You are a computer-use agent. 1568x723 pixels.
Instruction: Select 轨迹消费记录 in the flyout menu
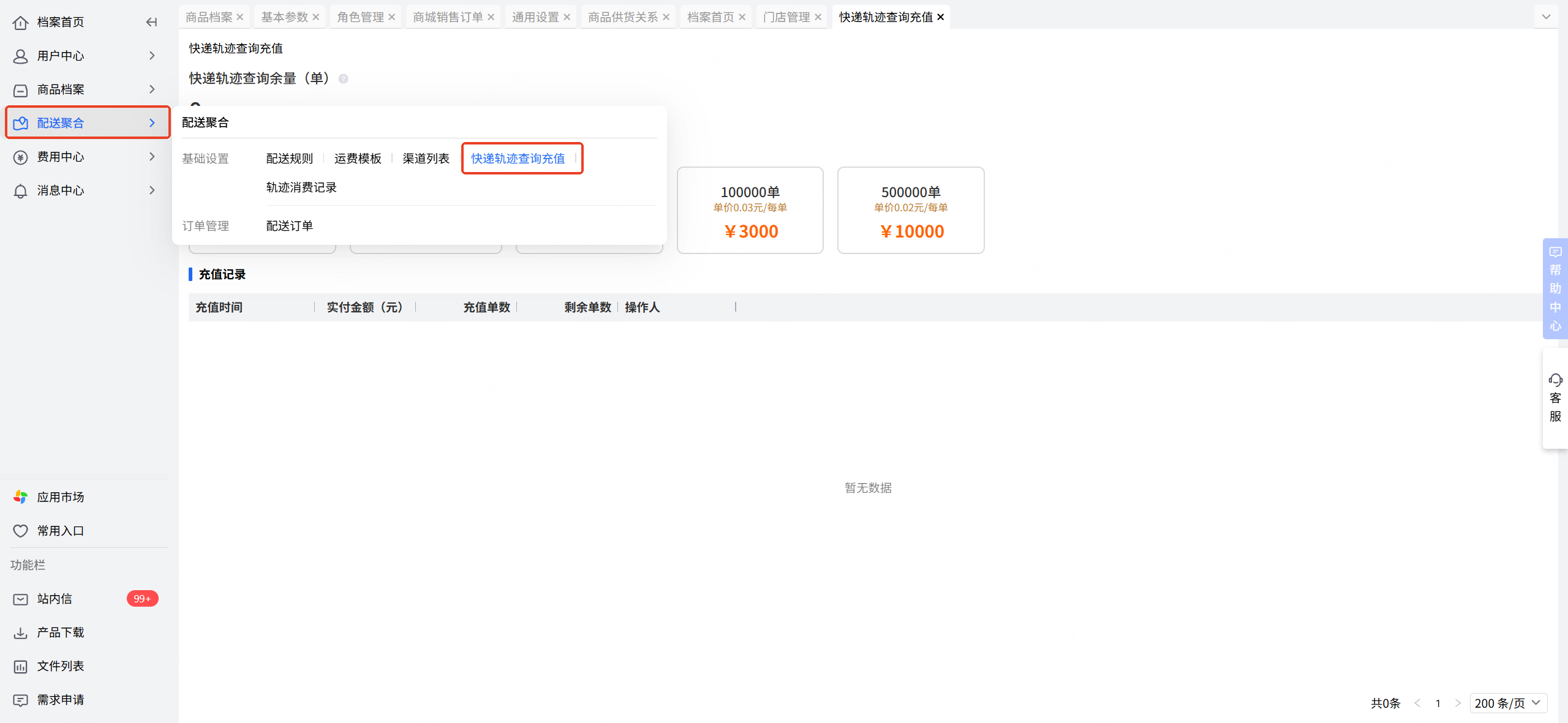[301, 187]
